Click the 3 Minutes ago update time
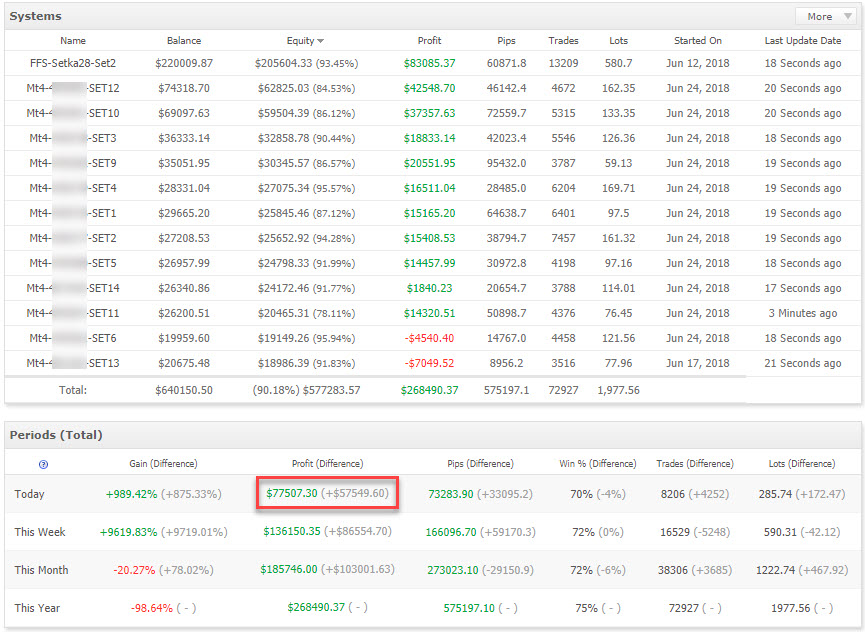The width and height of the screenshot is (865, 632). 803,313
